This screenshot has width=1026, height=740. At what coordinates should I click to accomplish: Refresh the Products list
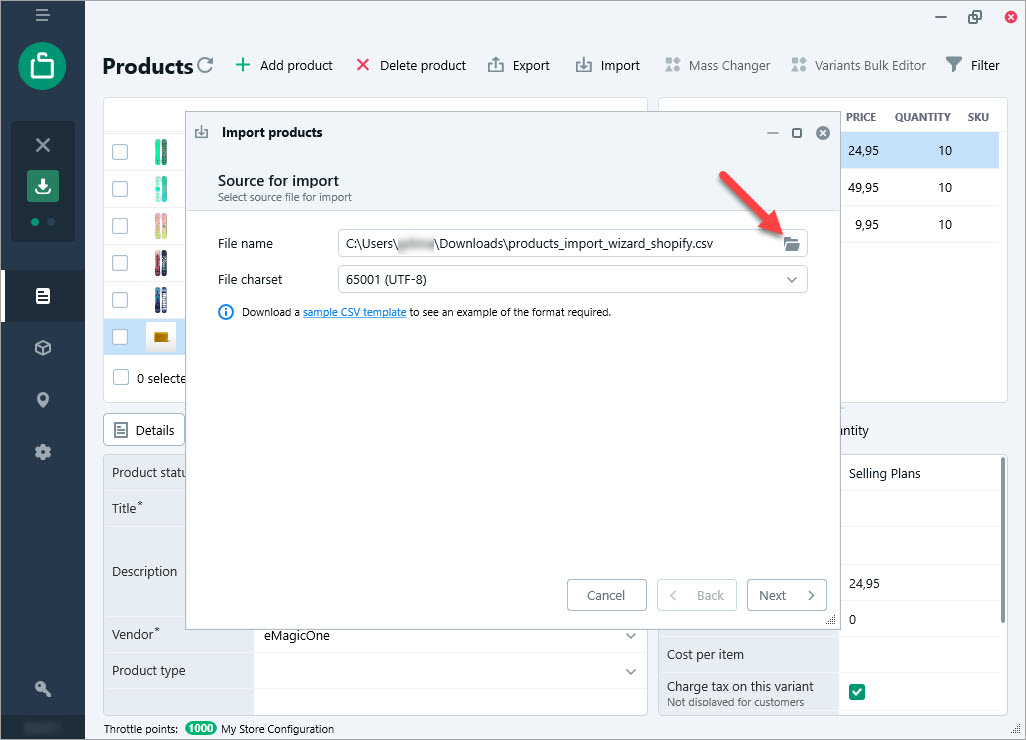pos(205,65)
